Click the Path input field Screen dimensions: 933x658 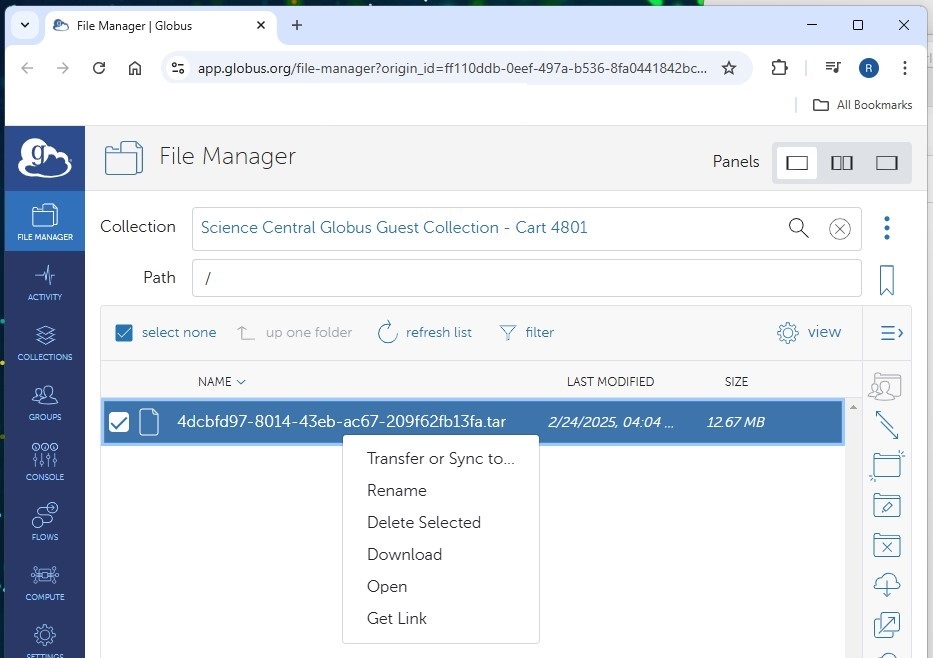tap(527, 278)
